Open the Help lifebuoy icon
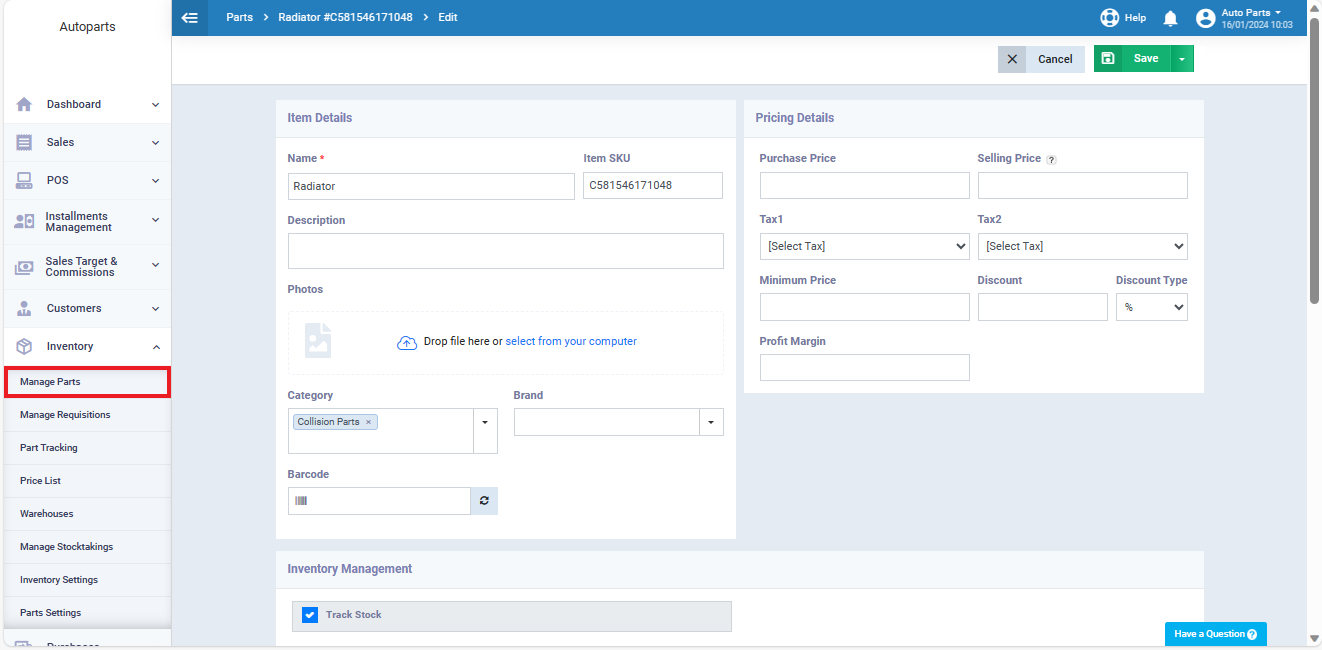The width and height of the screenshot is (1322, 650). coord(1109,18)
